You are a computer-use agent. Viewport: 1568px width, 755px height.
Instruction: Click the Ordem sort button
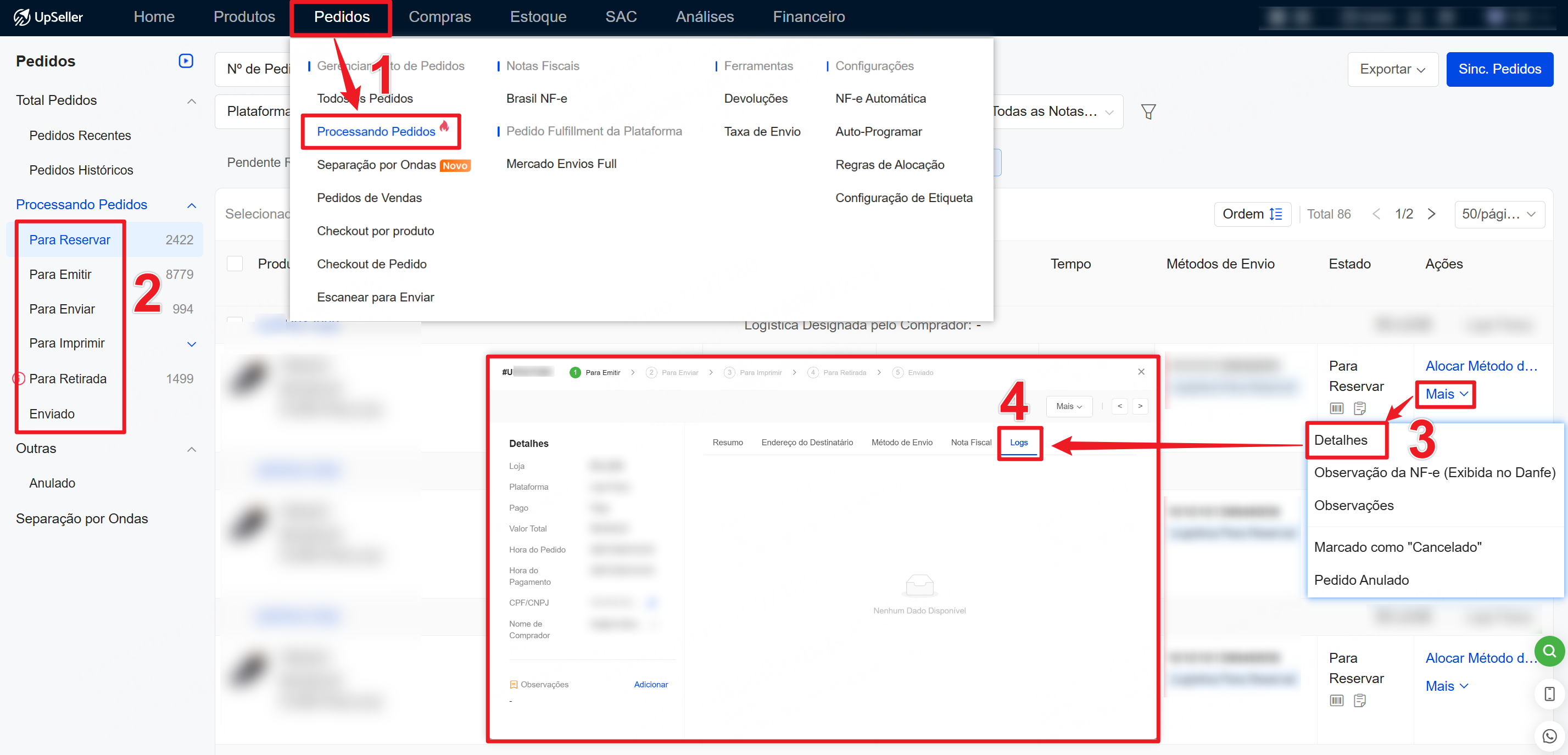pyautogui.click(x=1252, y=214)
